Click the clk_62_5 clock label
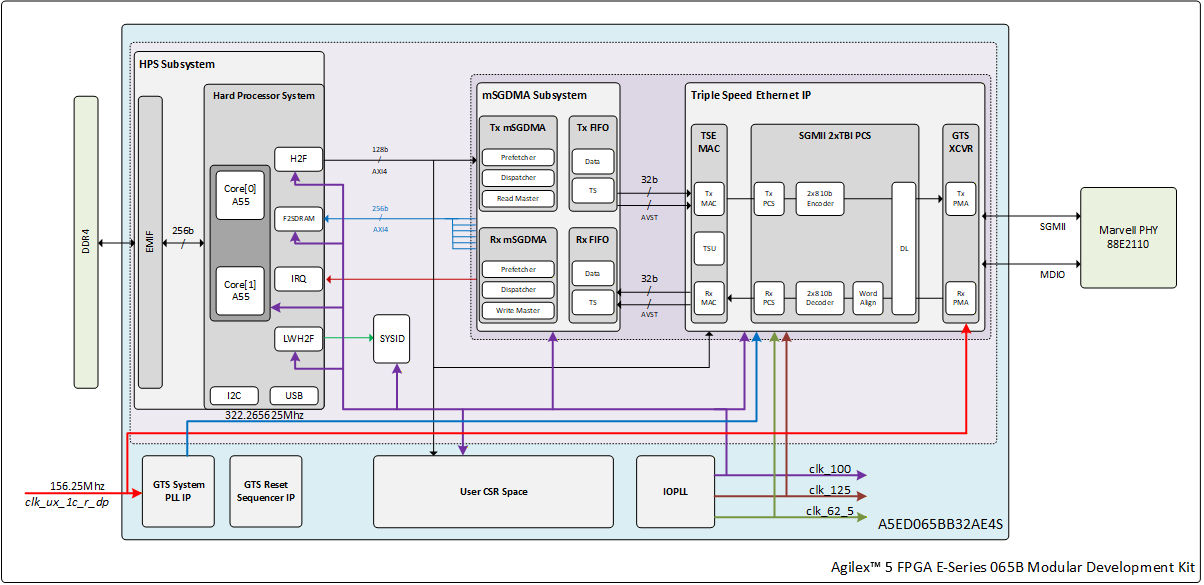1204x585 pixels. click(x=830, y=511)
